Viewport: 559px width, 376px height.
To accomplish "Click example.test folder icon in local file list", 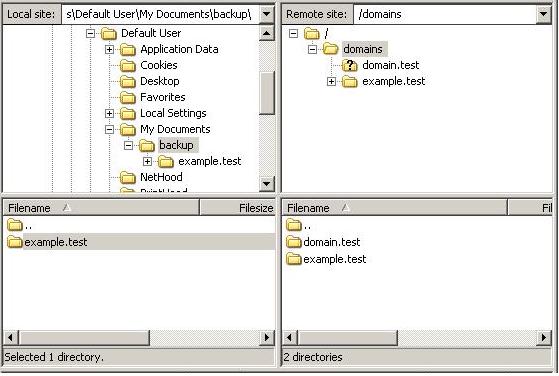I will (x=15, y=242).
